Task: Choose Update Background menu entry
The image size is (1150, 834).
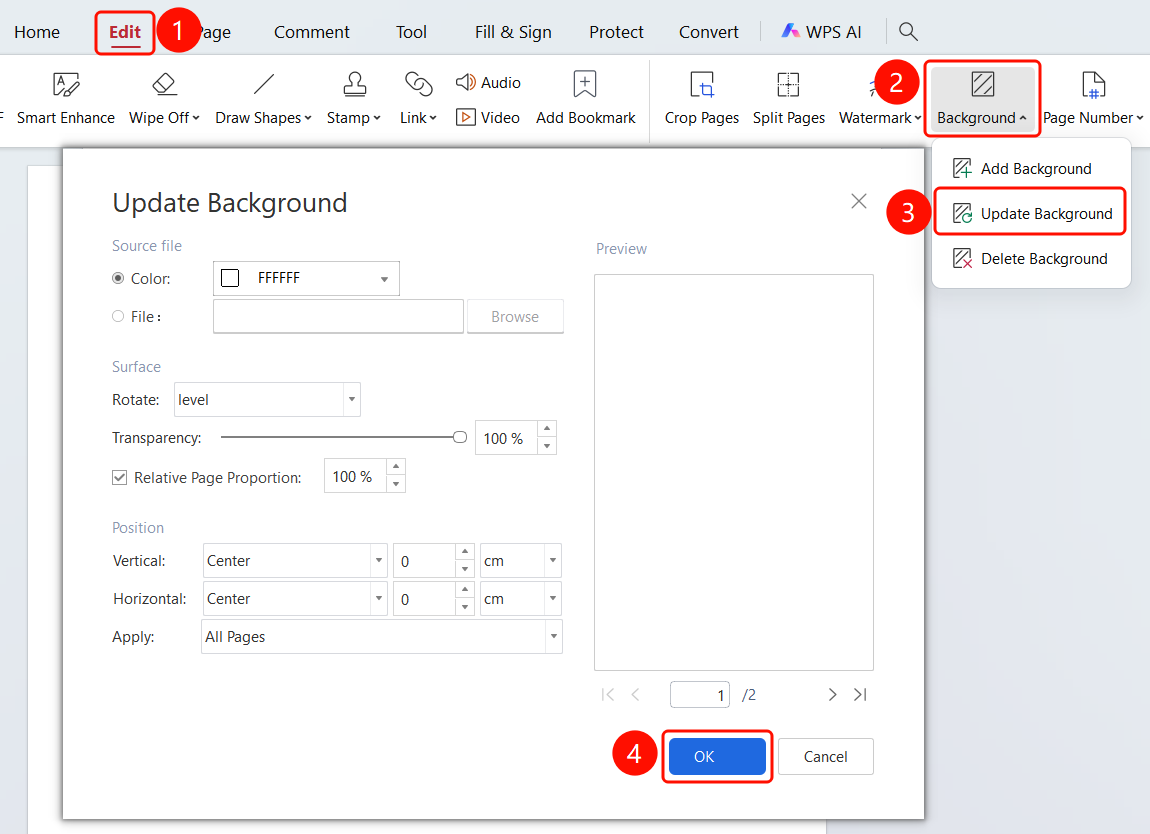Action: coord(1031,213)
